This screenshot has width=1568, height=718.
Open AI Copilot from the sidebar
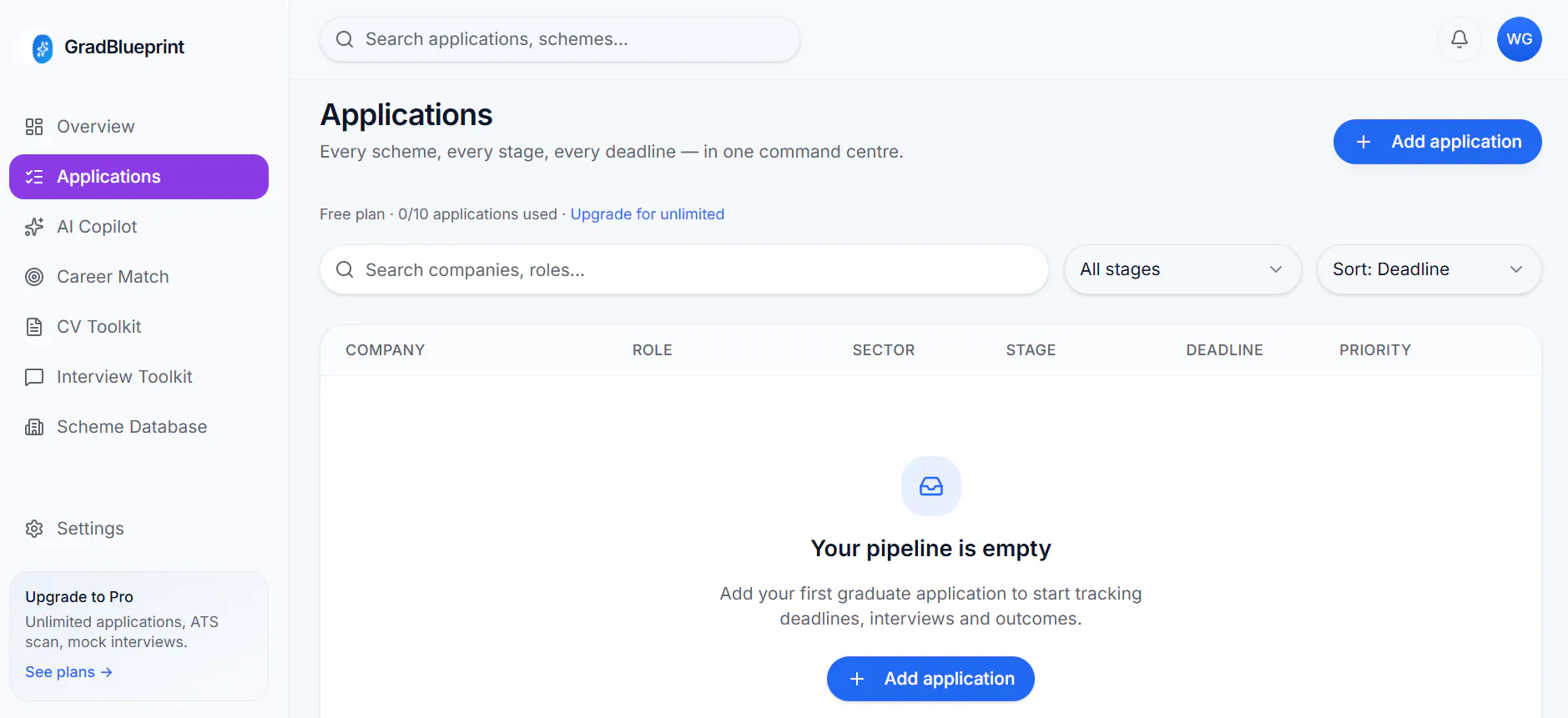click(139, 227)
